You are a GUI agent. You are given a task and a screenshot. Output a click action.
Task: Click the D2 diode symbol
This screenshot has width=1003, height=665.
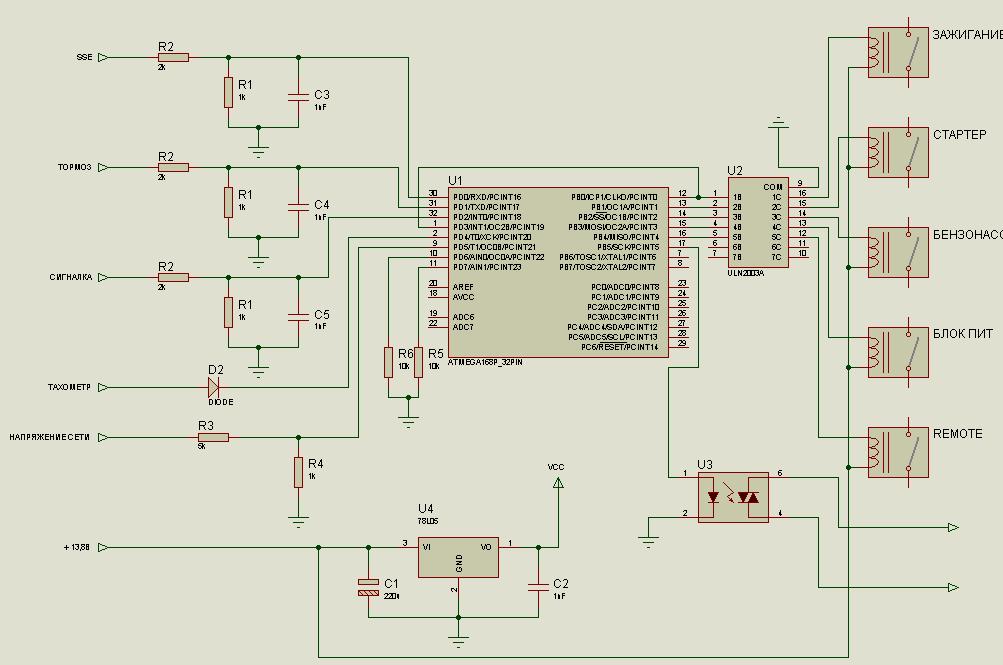pyautogui.click(x=214, y=387)
